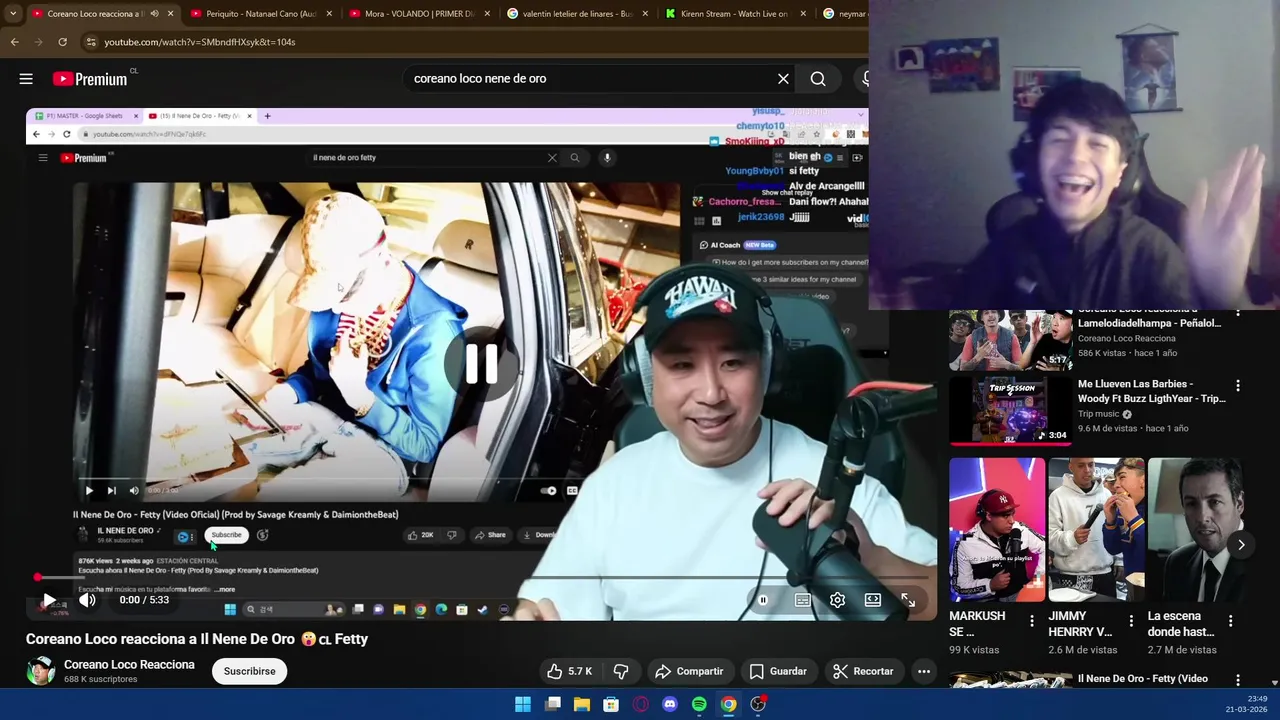Viewport: 1280px width, 720px height.
Task: Open the YouTube guide hamburger menu
Action: [x=26, y=79]
